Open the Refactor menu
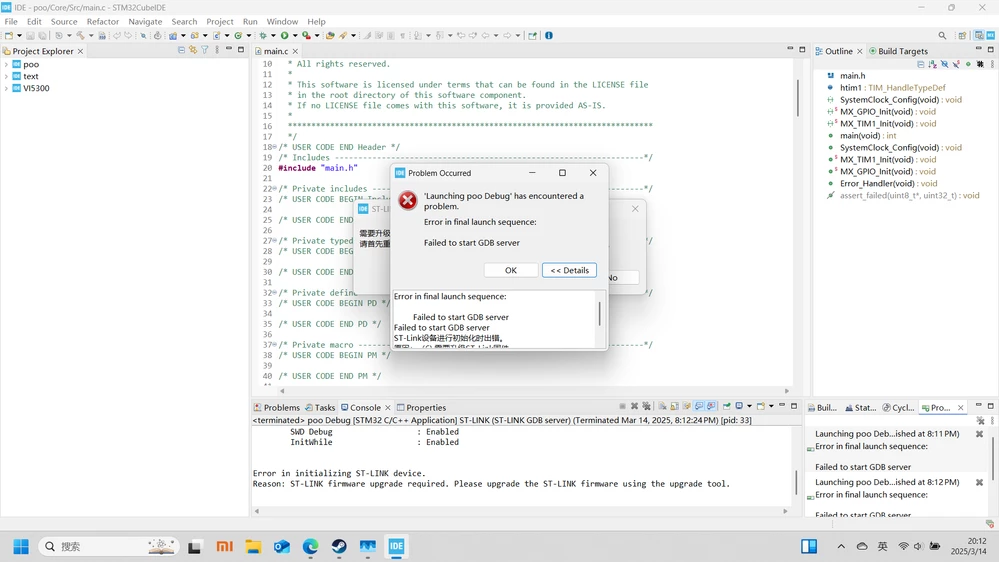The height and width of the screenshot is (562, 999). [103, 22]
